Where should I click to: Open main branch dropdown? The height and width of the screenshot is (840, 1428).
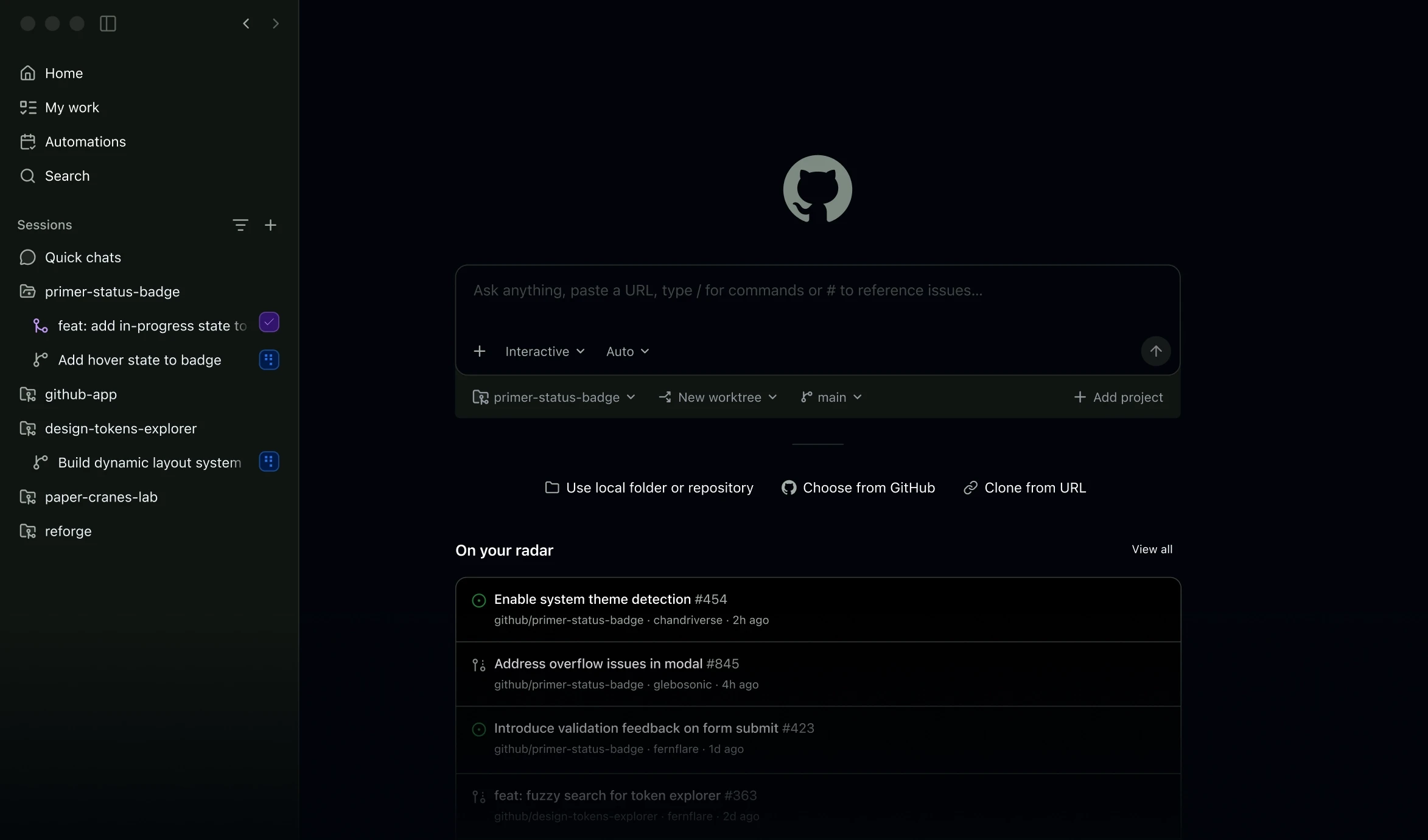click(x=831, y=397)
